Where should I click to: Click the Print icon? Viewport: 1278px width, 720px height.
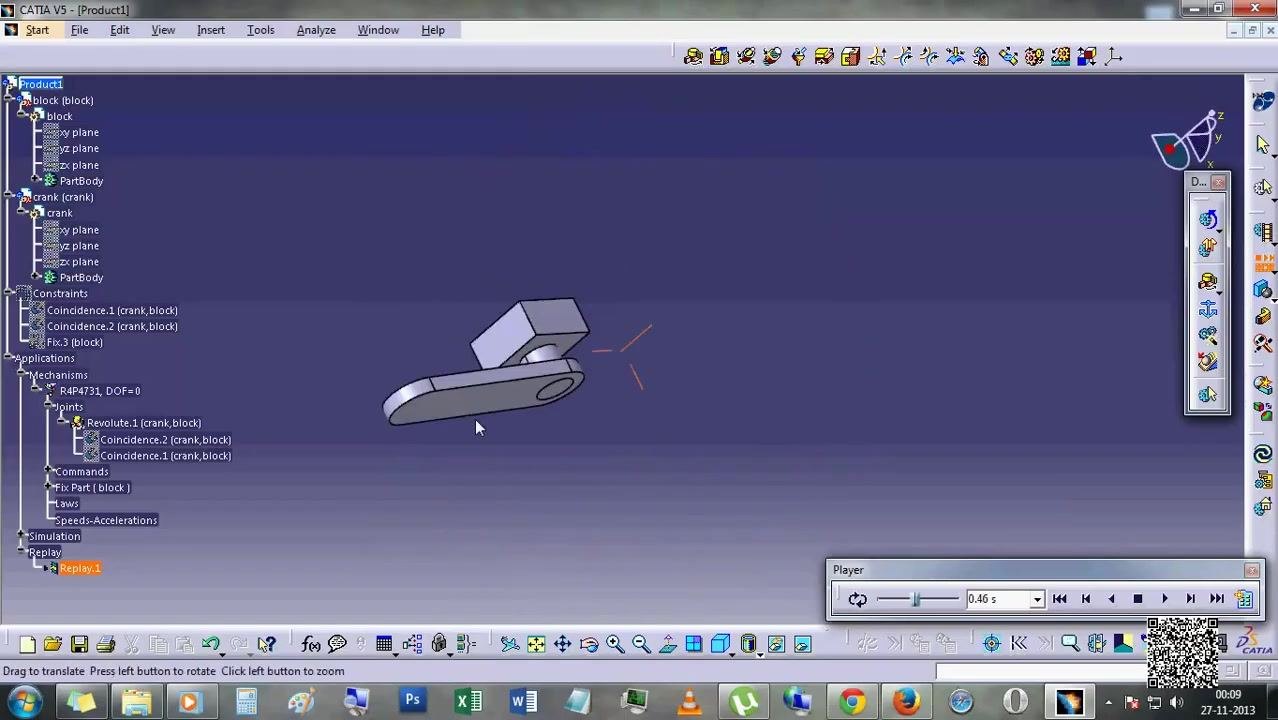[105, 645]
